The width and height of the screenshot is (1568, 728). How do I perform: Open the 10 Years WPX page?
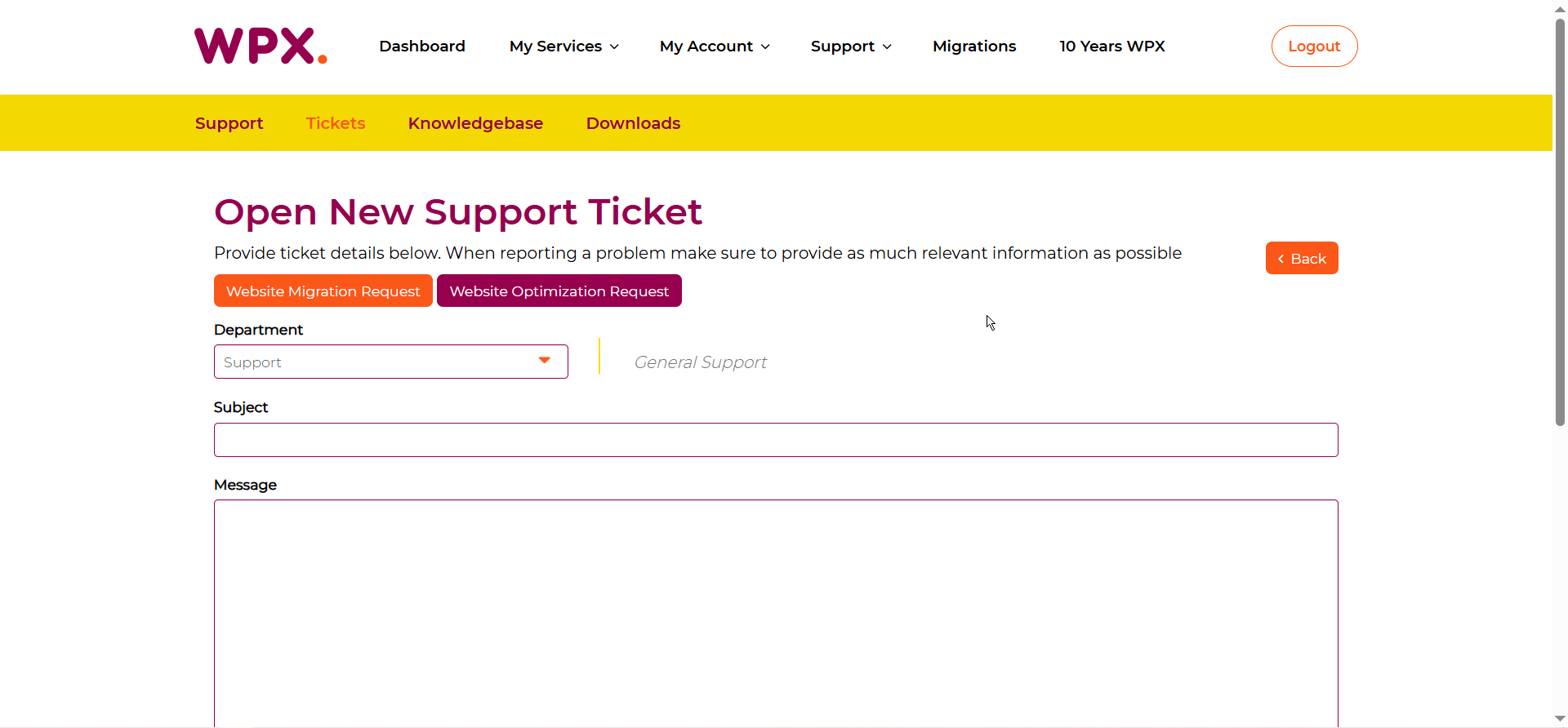click(1112, 47)
